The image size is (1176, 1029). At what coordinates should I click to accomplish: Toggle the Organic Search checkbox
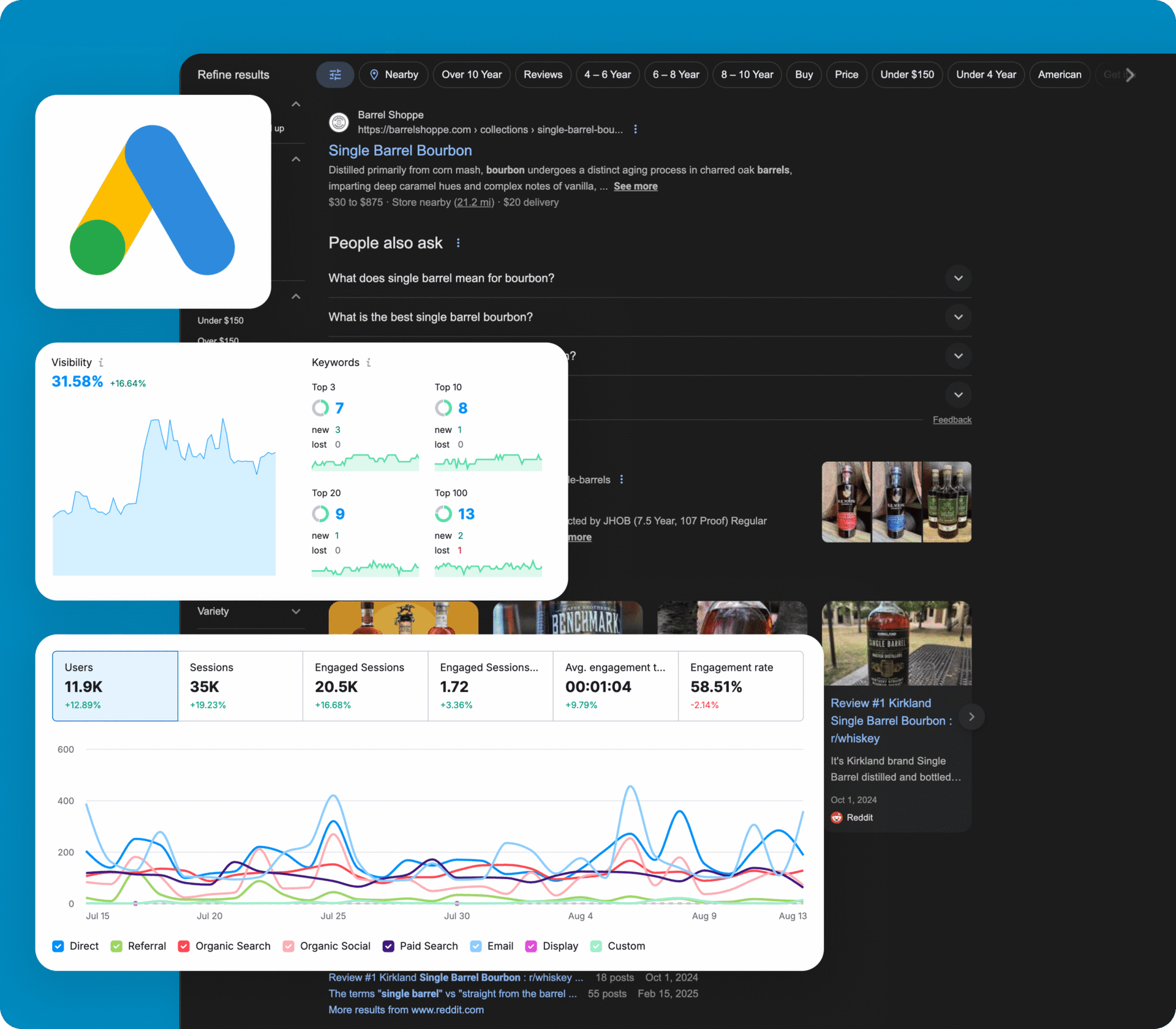tap(184, 946)
